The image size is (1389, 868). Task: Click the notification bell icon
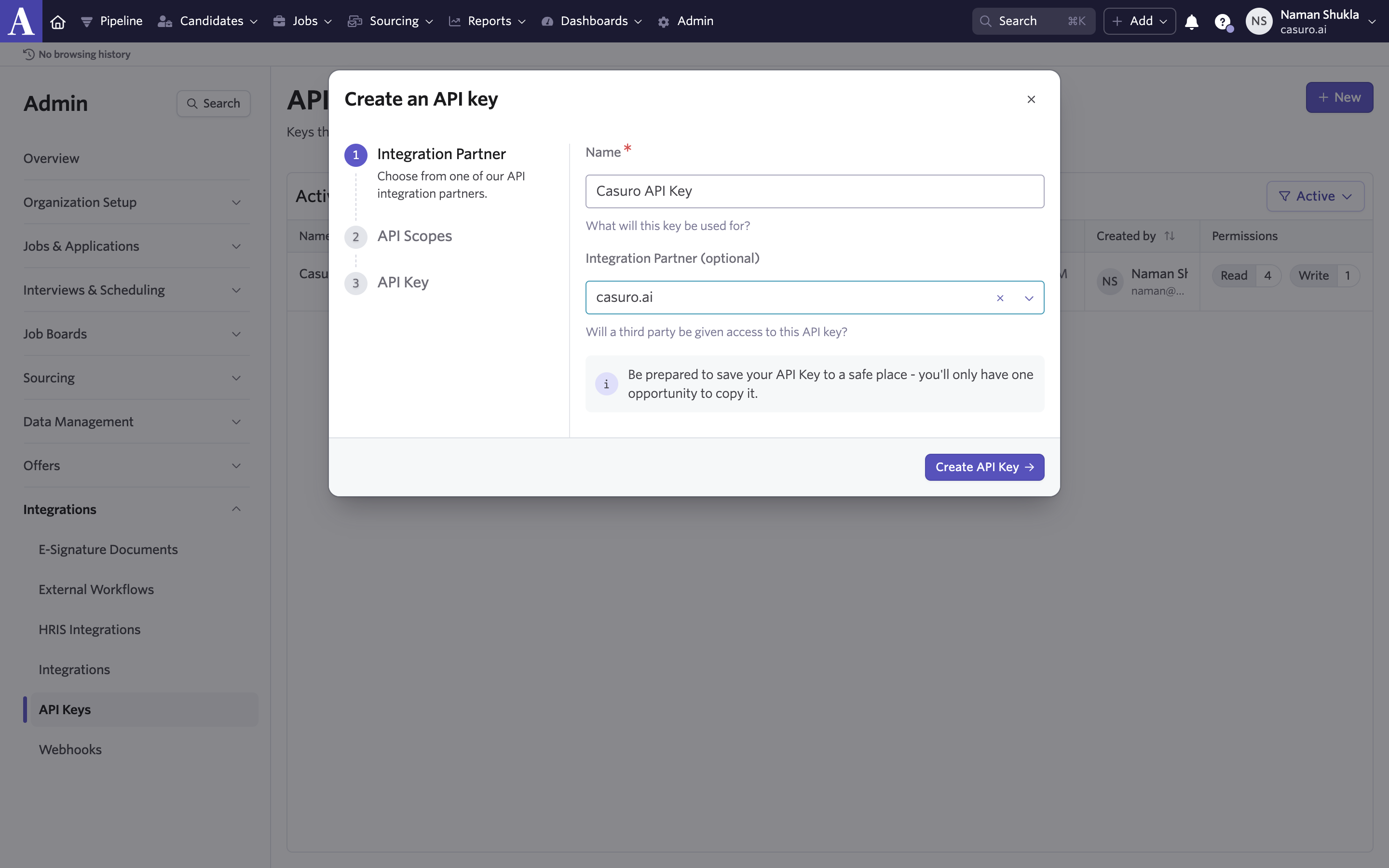point(1192,21)
